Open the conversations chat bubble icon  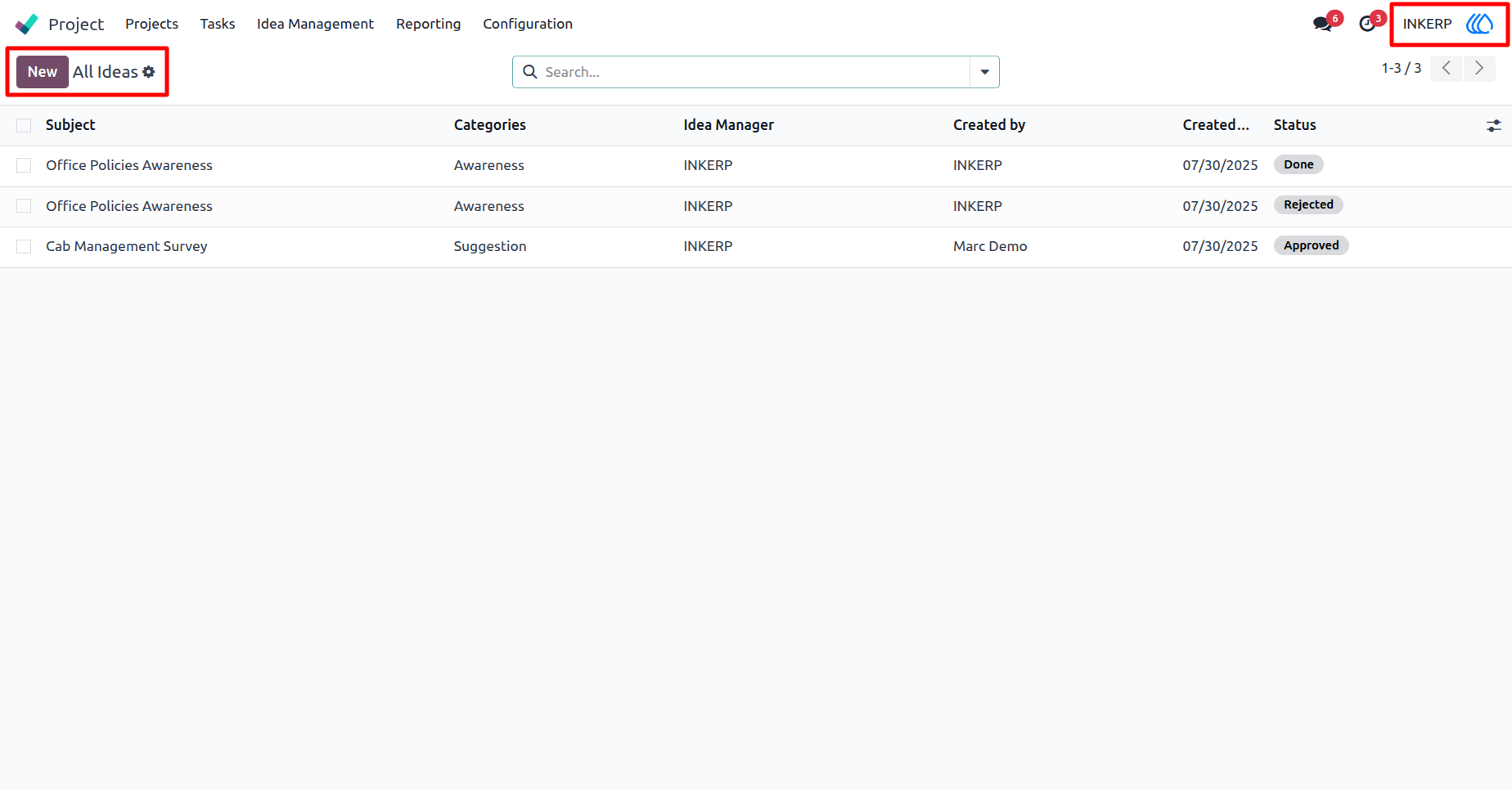pos(1322,24)
